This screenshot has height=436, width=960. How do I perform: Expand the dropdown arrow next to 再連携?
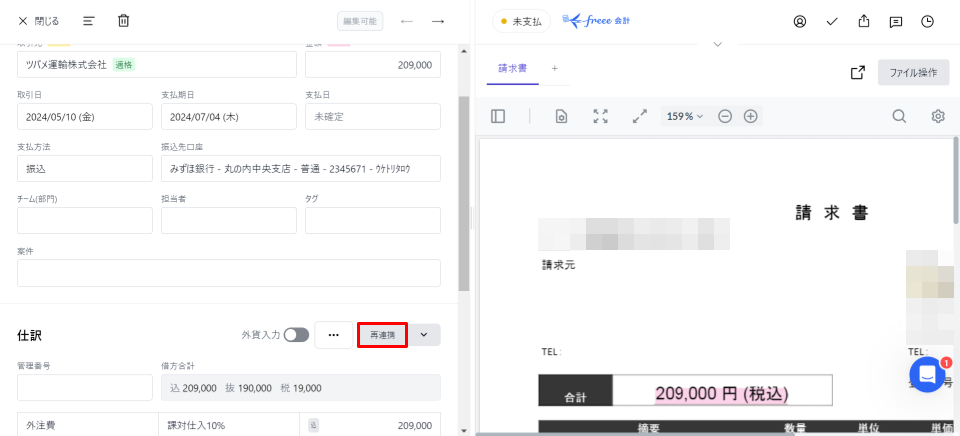tap(424, 335)
